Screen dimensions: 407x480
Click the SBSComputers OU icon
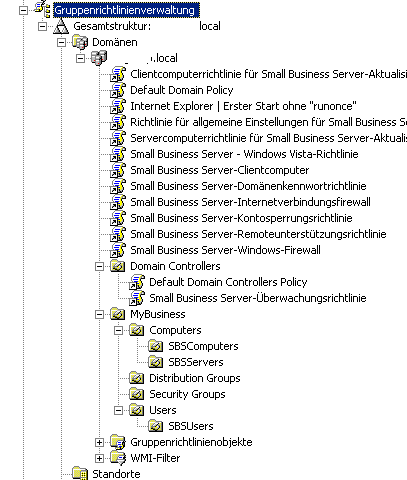pos(156,346)
